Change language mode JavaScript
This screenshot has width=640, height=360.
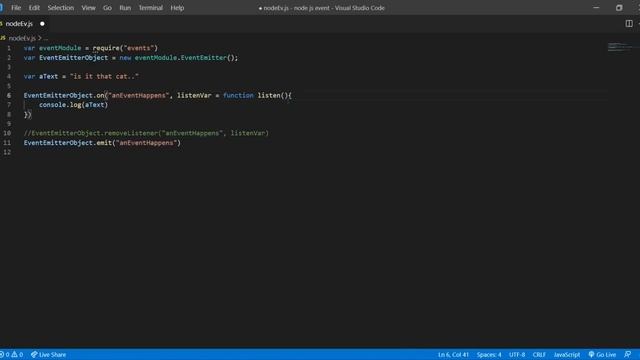click(567, 355)
